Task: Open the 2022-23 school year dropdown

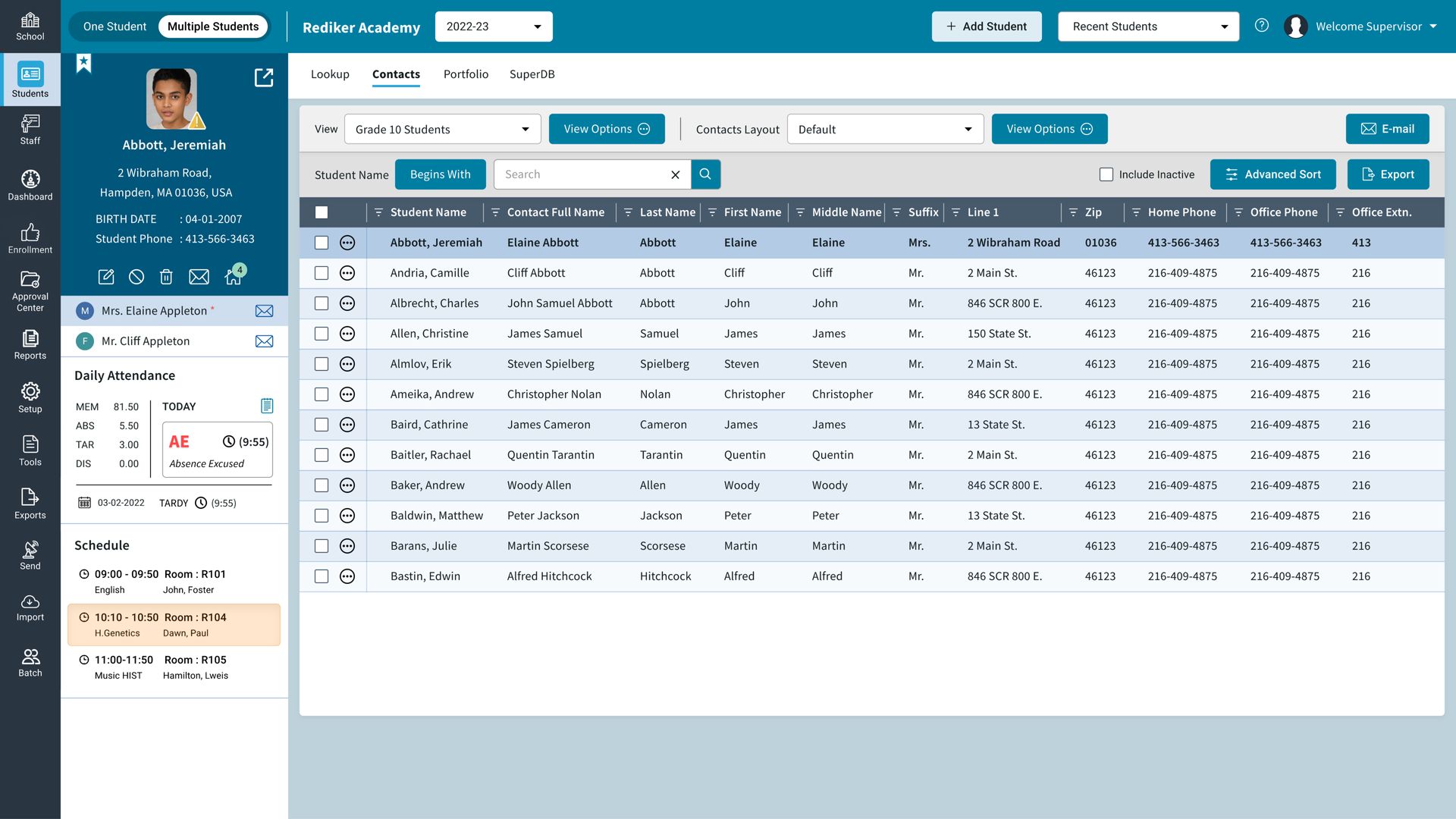Action: [x=493, y=26]
